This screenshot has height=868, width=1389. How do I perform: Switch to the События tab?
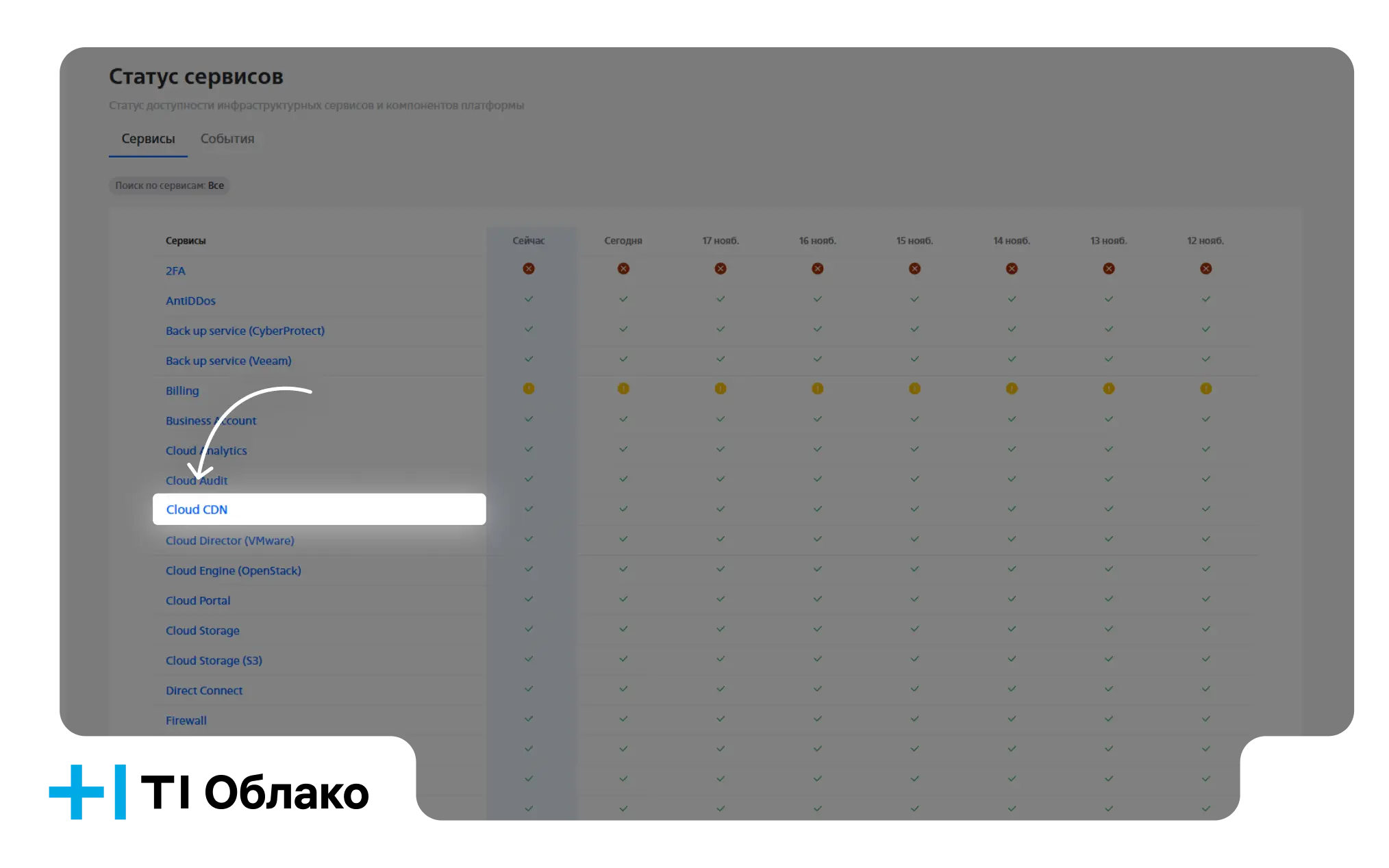(x=227, y=139)
